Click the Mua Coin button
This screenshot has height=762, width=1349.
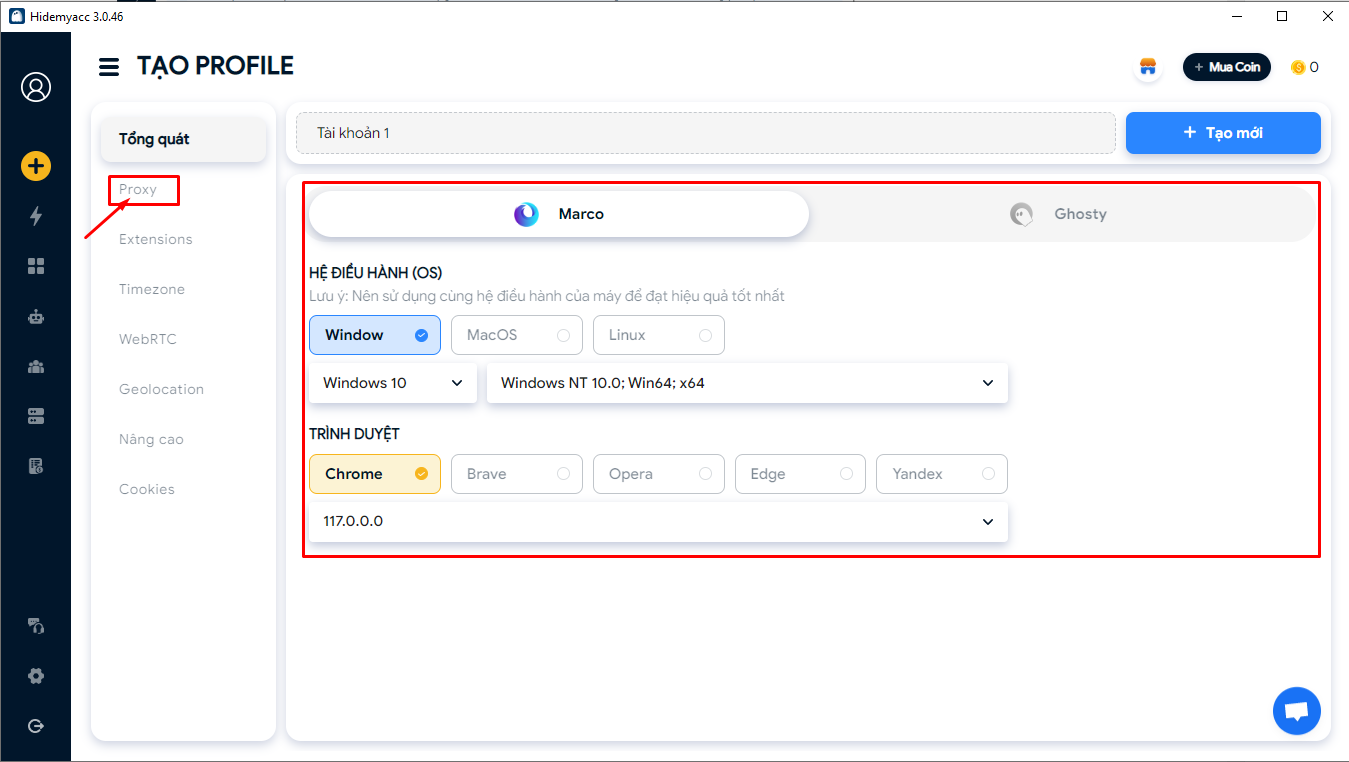1226,67
